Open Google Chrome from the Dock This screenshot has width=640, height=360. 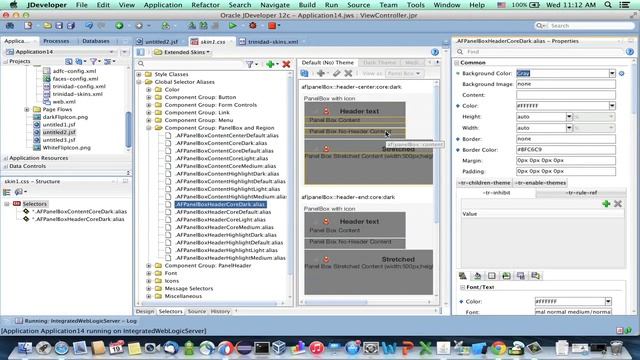coord(498,348)
